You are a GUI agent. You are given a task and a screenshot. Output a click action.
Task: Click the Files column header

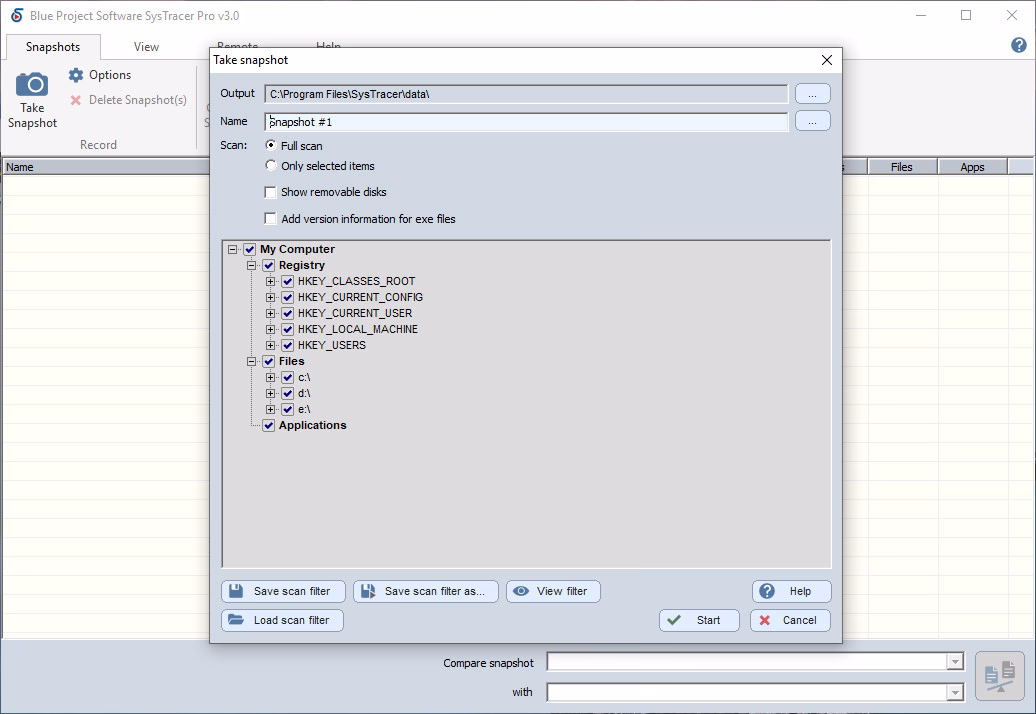pos(902,167)
